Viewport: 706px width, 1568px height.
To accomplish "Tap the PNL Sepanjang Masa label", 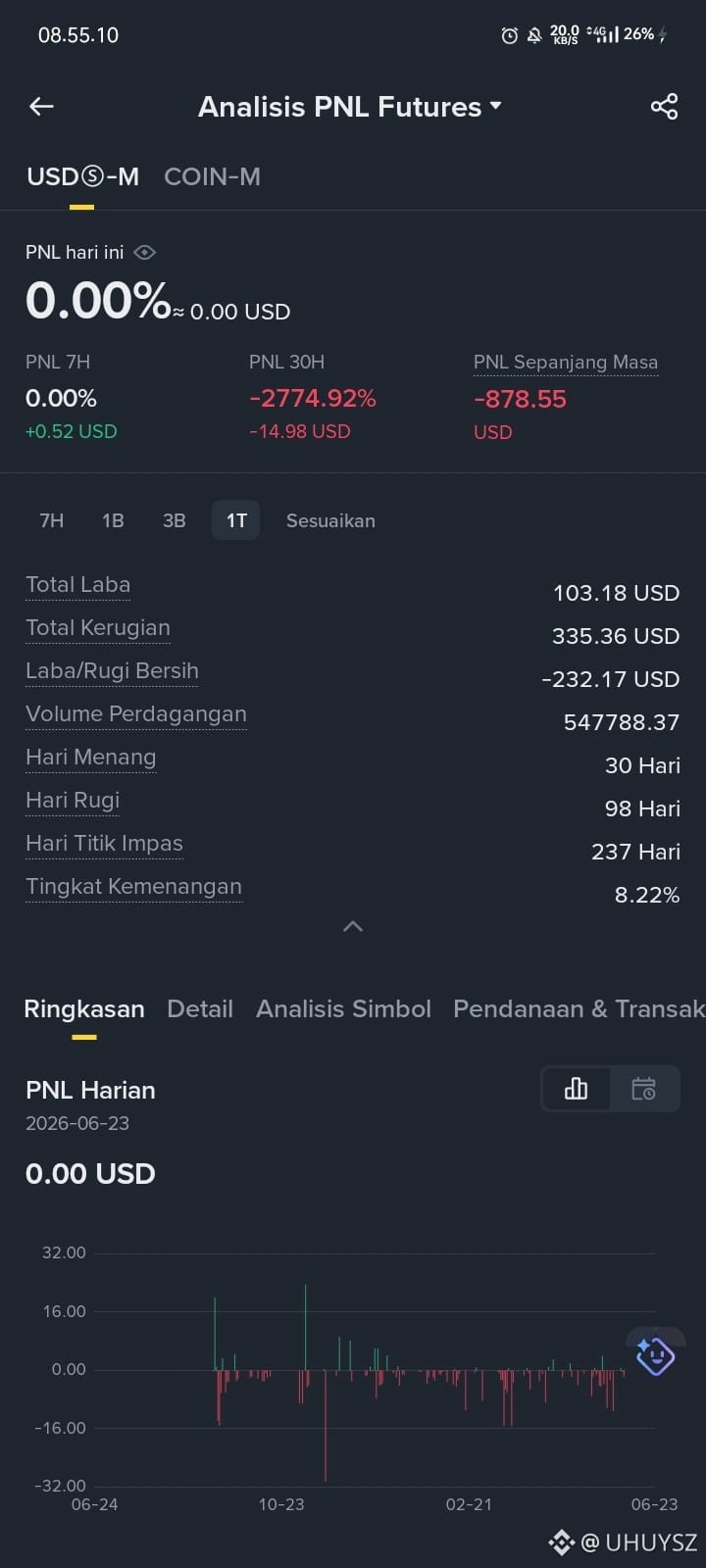I will tap(566, 362).
